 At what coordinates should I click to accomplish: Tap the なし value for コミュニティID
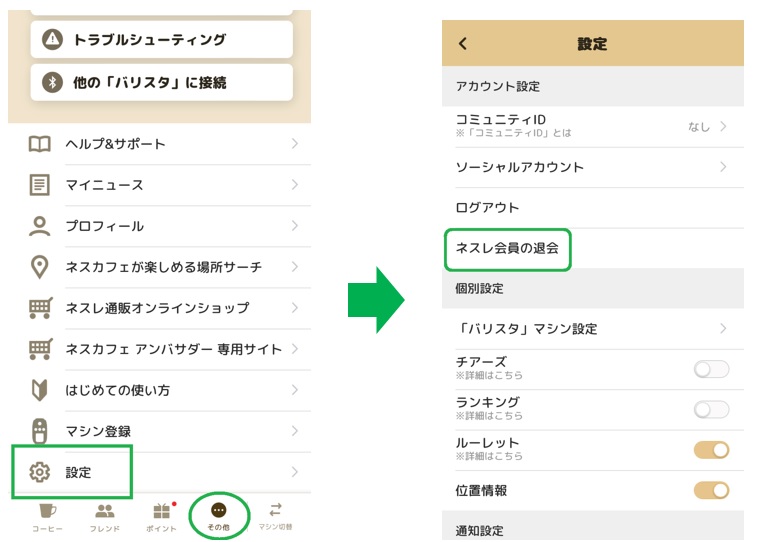pos(699,127)
